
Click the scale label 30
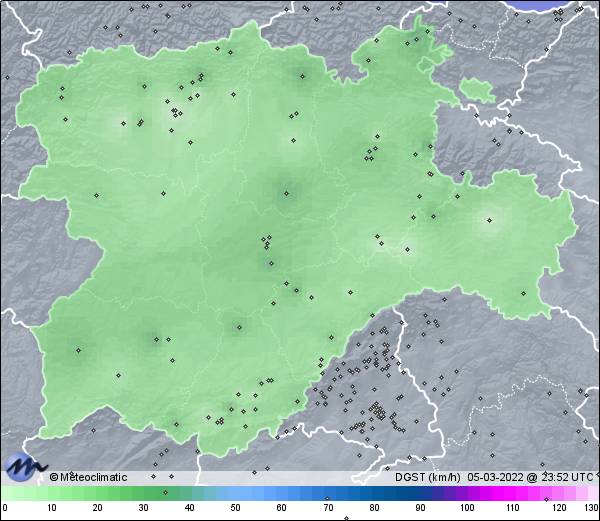143,508
